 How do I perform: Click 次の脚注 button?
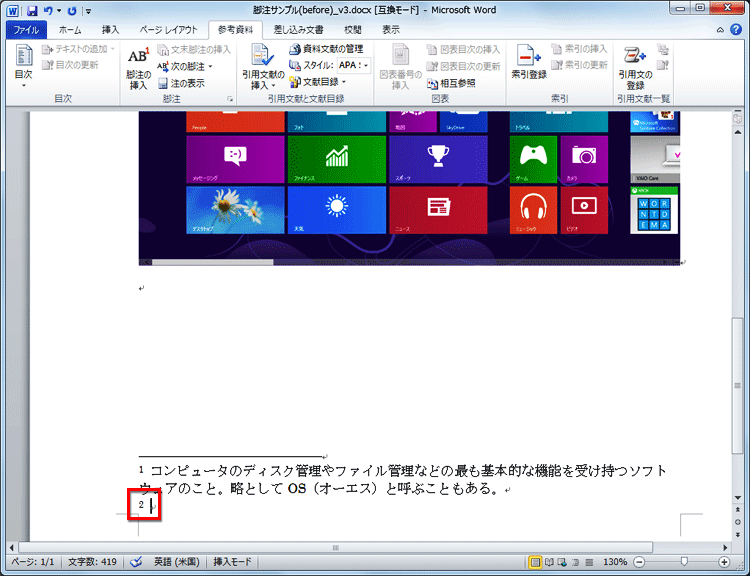pos(181,66)
